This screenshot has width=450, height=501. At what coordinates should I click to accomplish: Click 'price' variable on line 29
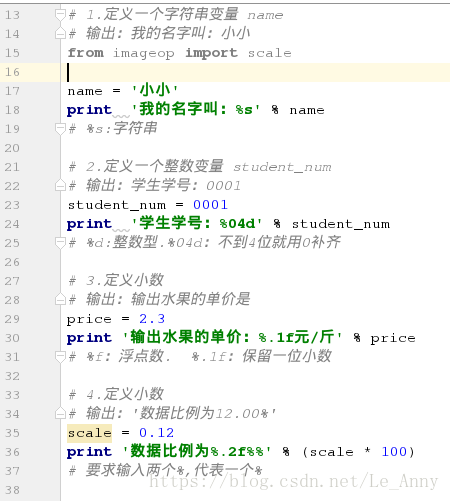tap(89, 320)
